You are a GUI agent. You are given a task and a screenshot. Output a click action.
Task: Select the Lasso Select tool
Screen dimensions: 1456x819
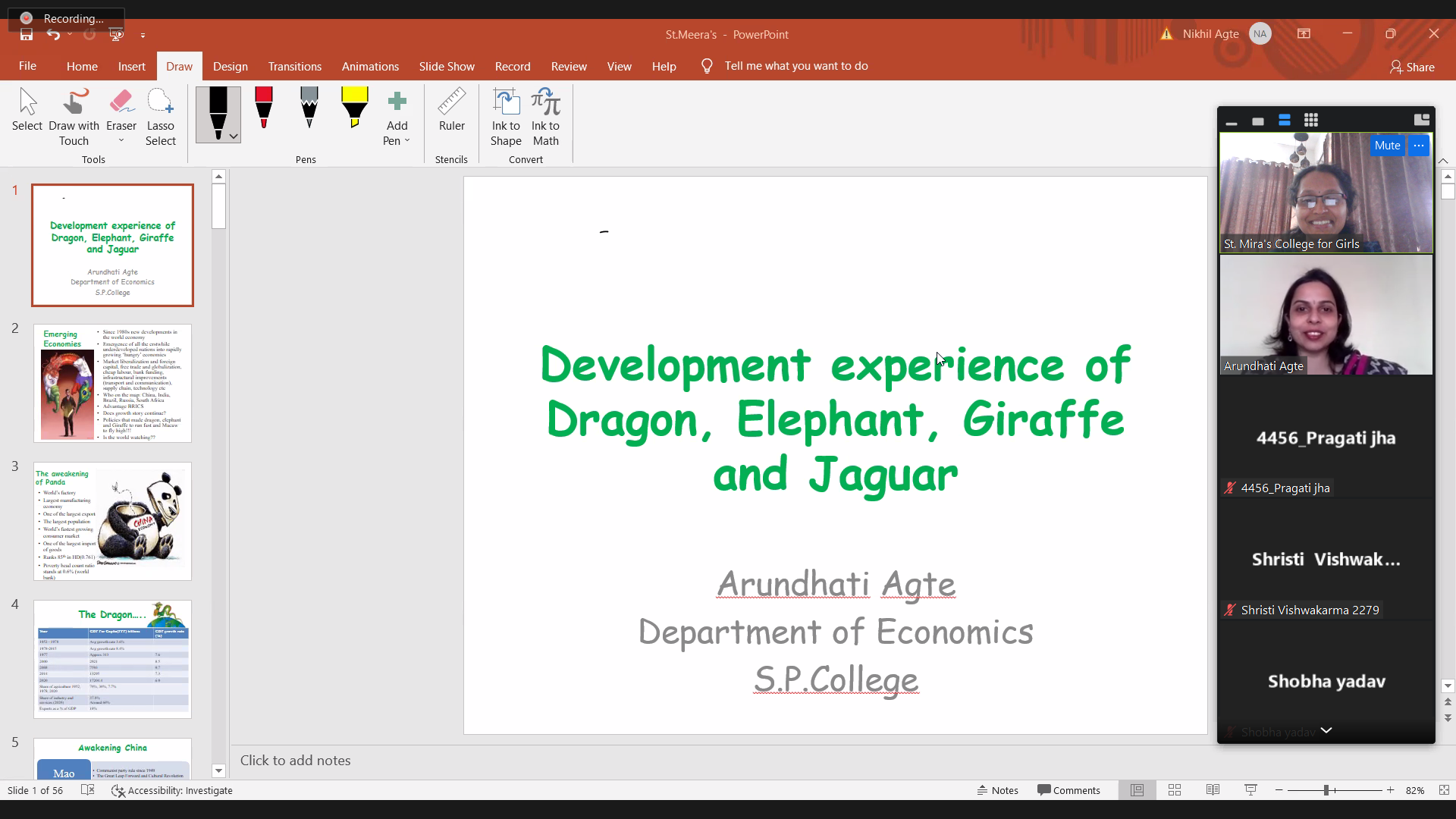point(161,114)
